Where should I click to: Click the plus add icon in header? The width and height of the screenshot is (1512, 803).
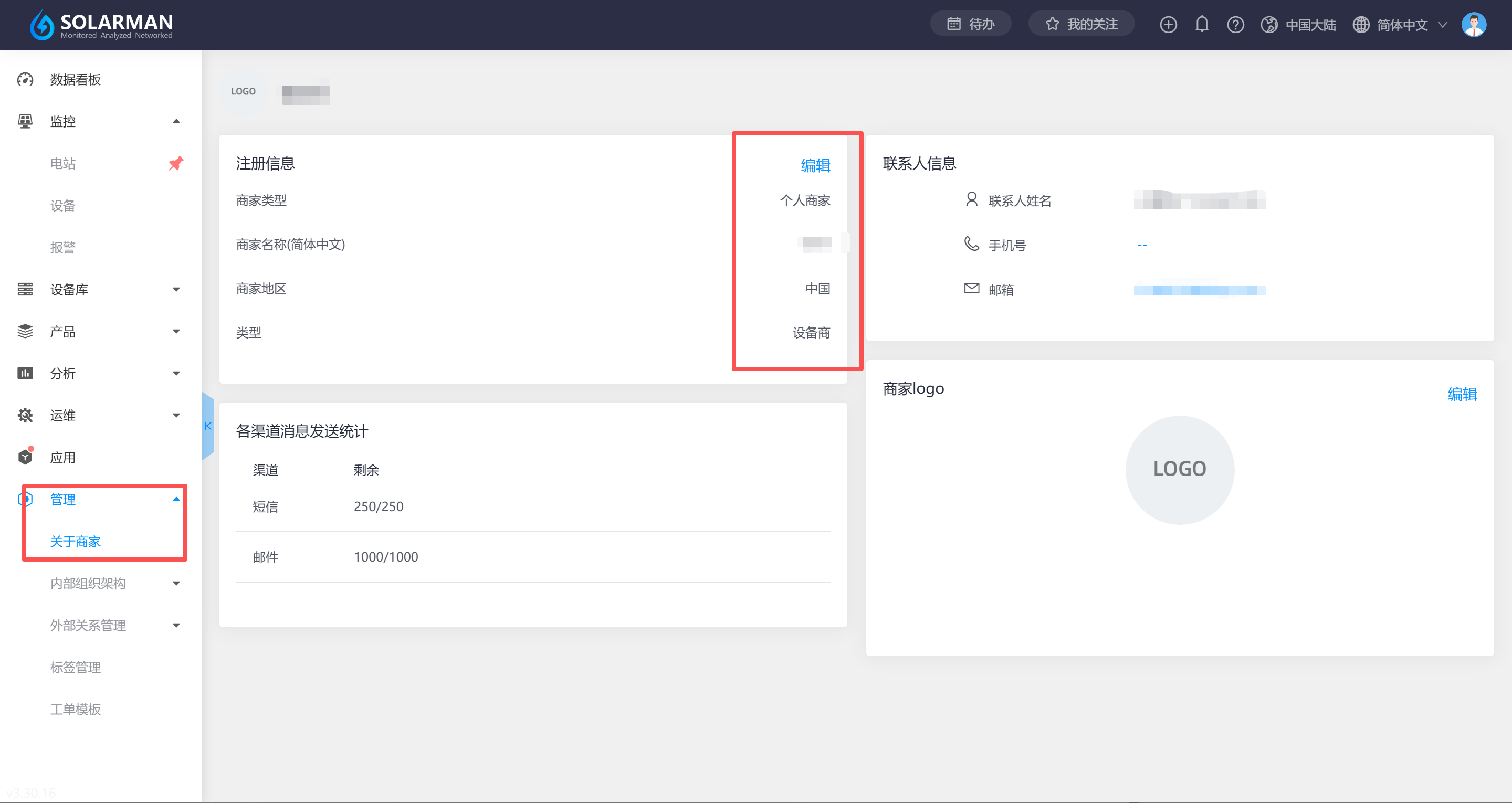pyautogui.click(x=1168, y=25)
